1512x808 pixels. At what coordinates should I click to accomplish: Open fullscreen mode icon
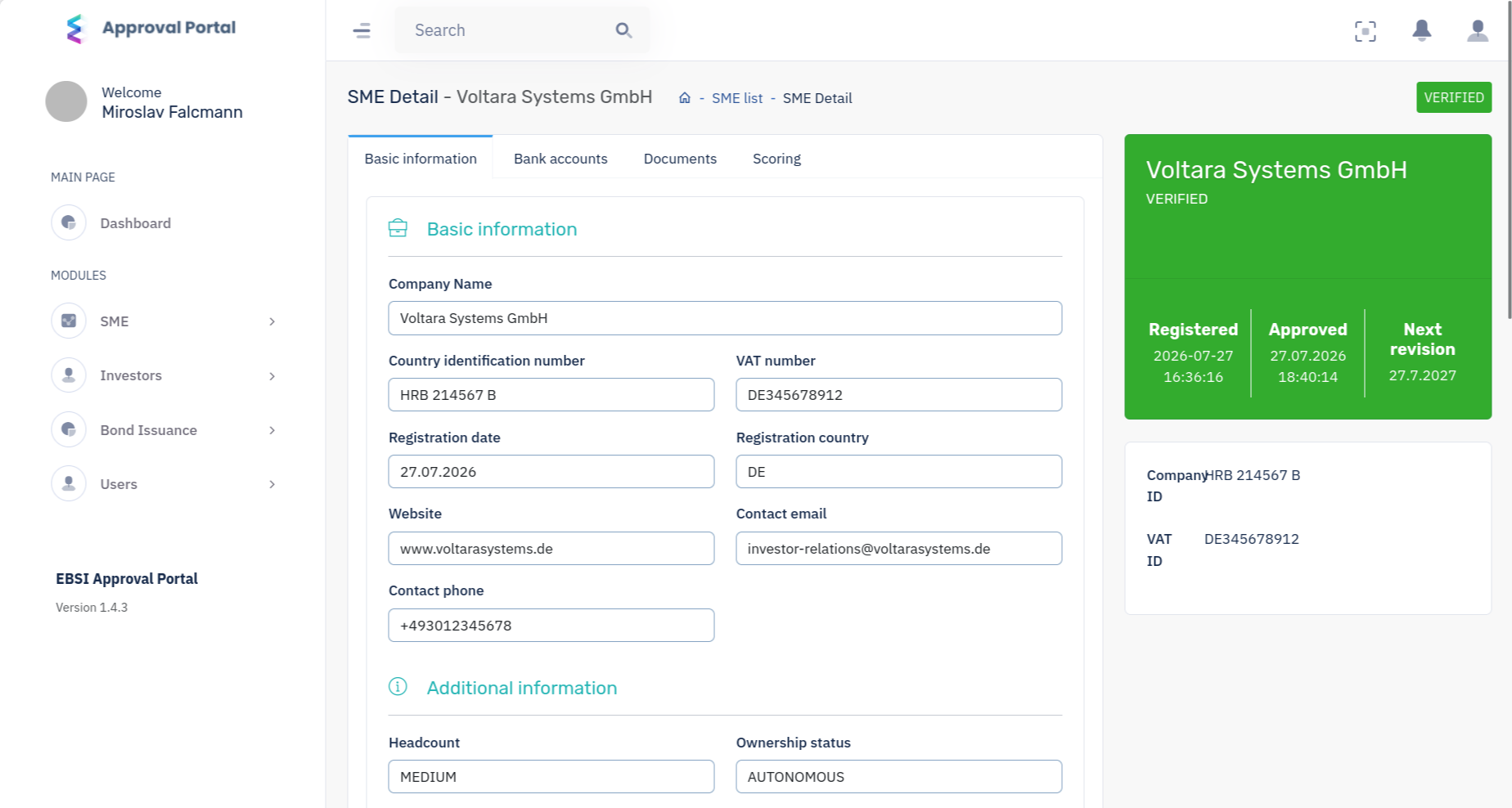point(1366,31)
